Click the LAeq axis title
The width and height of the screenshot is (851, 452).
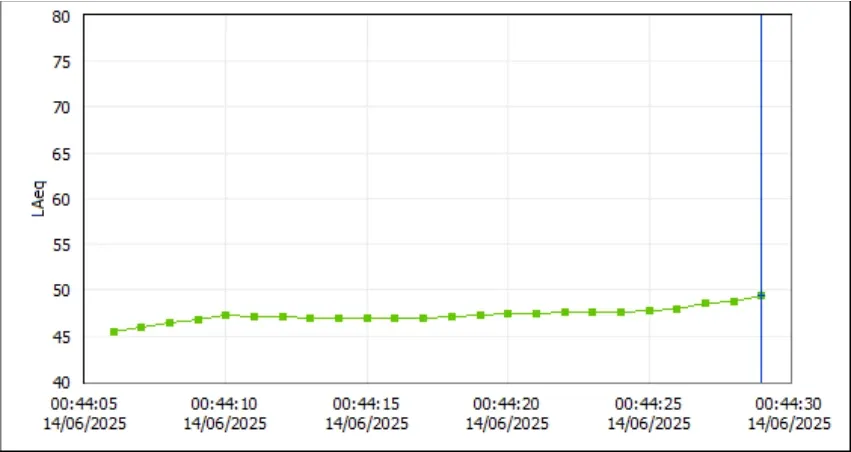point(39,199)
